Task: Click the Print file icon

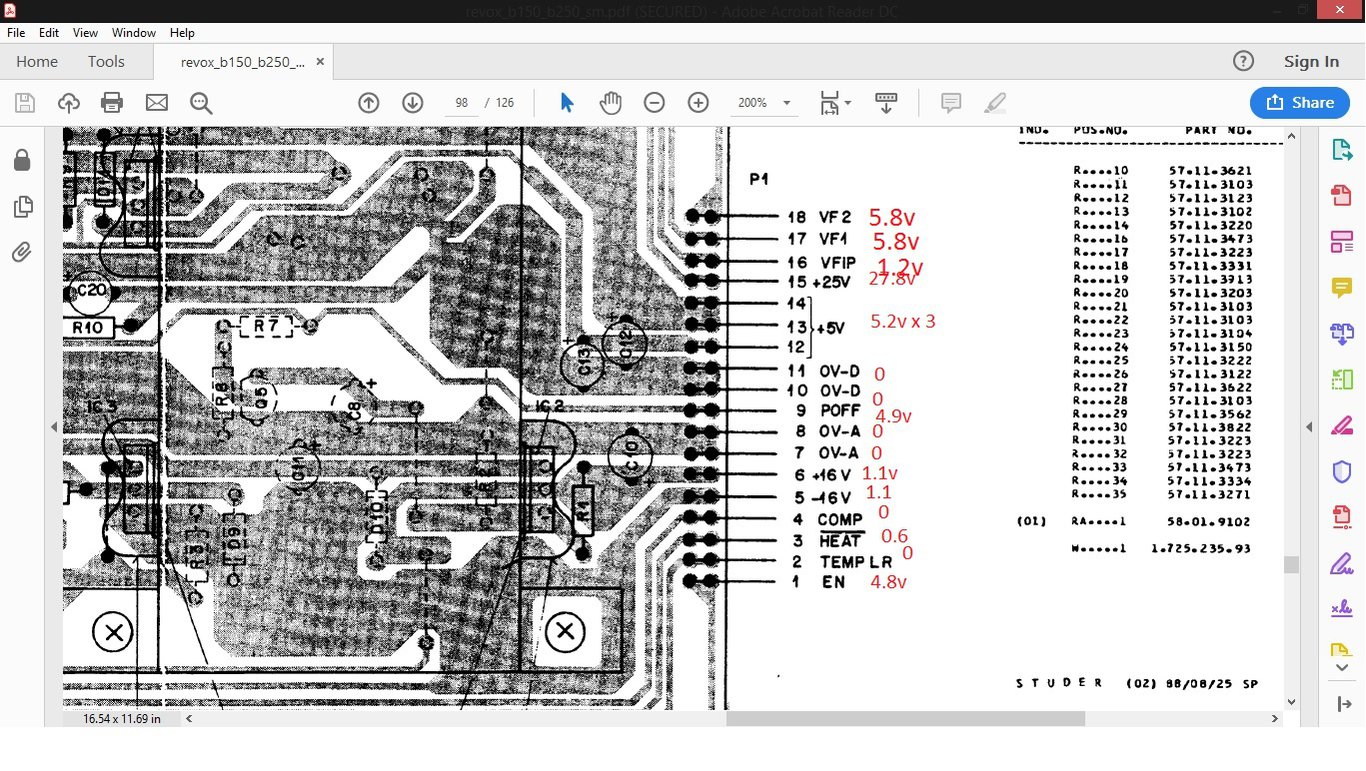Action: point(112,103)
